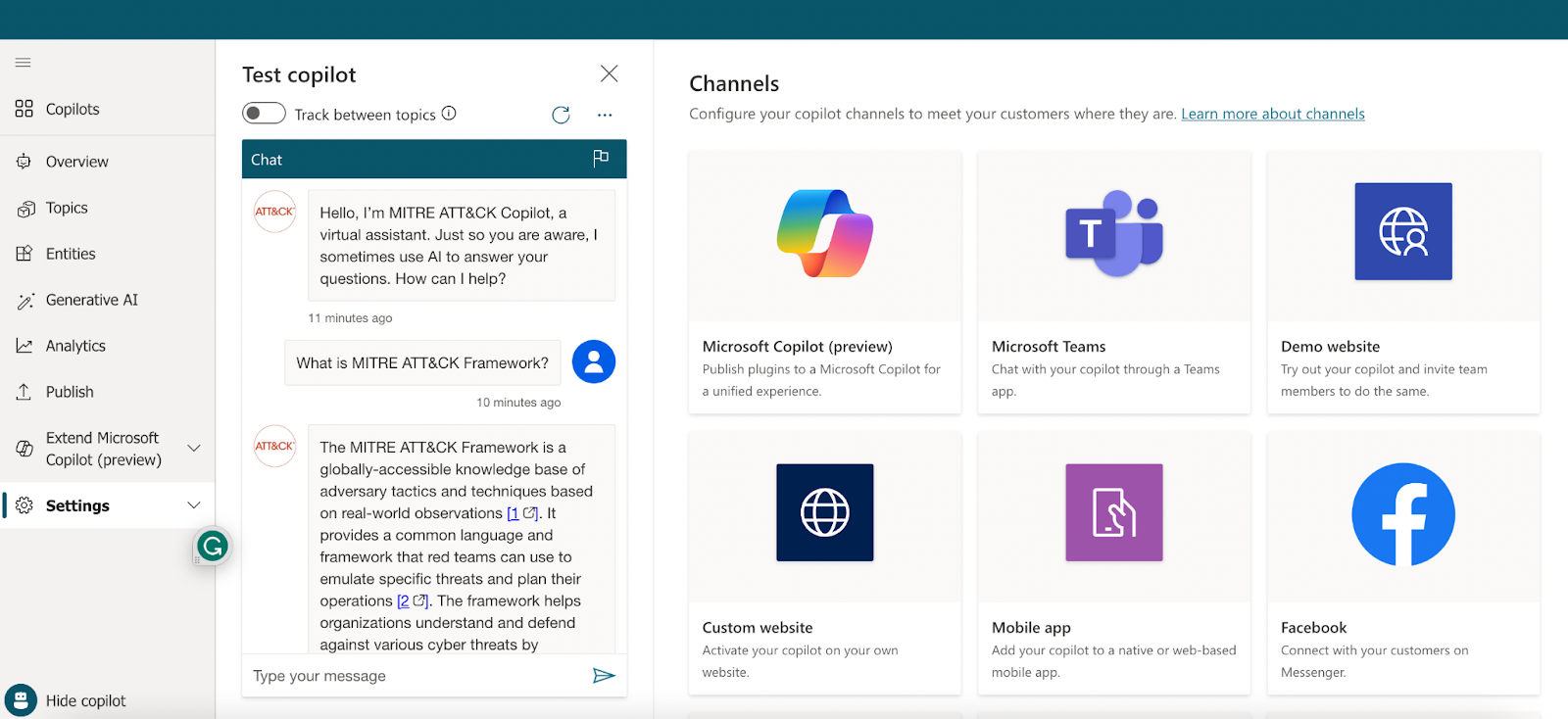Open the Analytics chart icon

point(24,346)
